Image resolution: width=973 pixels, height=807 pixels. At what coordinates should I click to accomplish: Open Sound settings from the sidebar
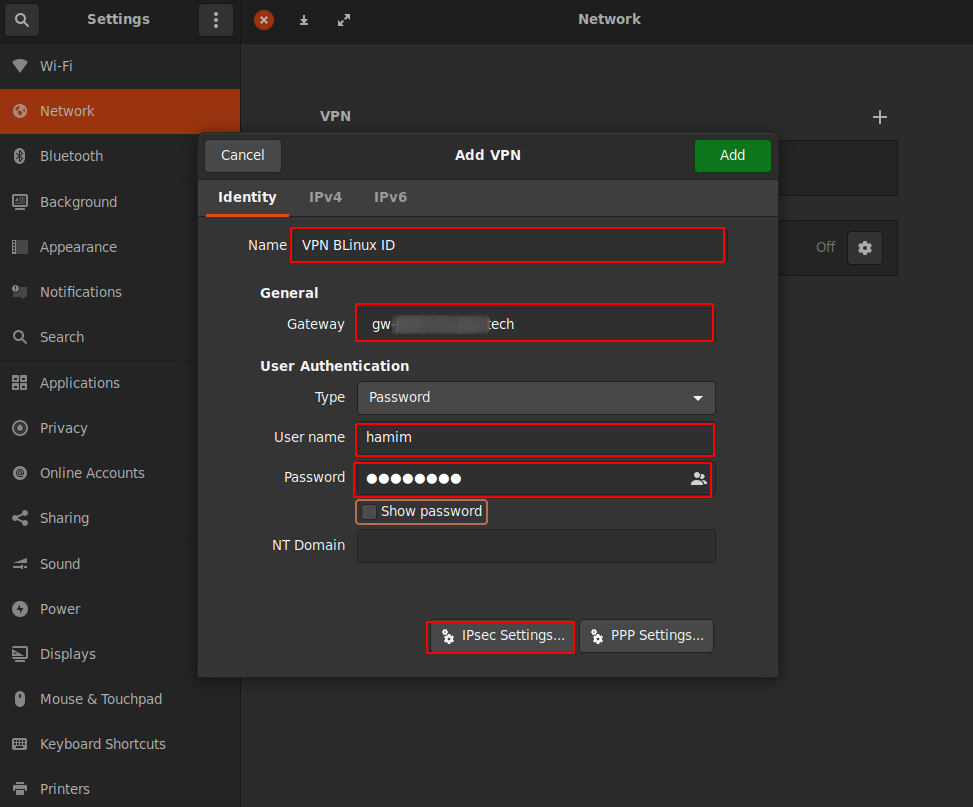pyautogui.click(x=62, y=563)
